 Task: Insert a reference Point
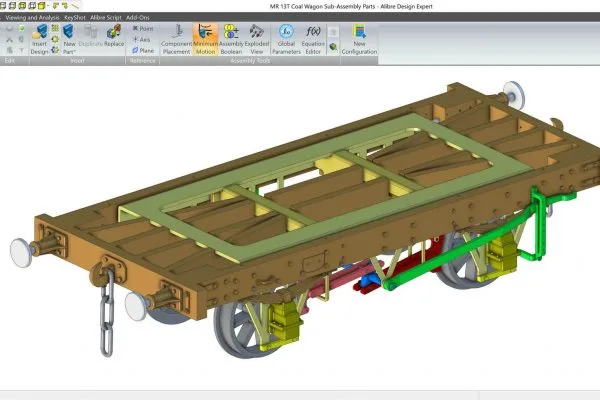click(x=143, y=28)
